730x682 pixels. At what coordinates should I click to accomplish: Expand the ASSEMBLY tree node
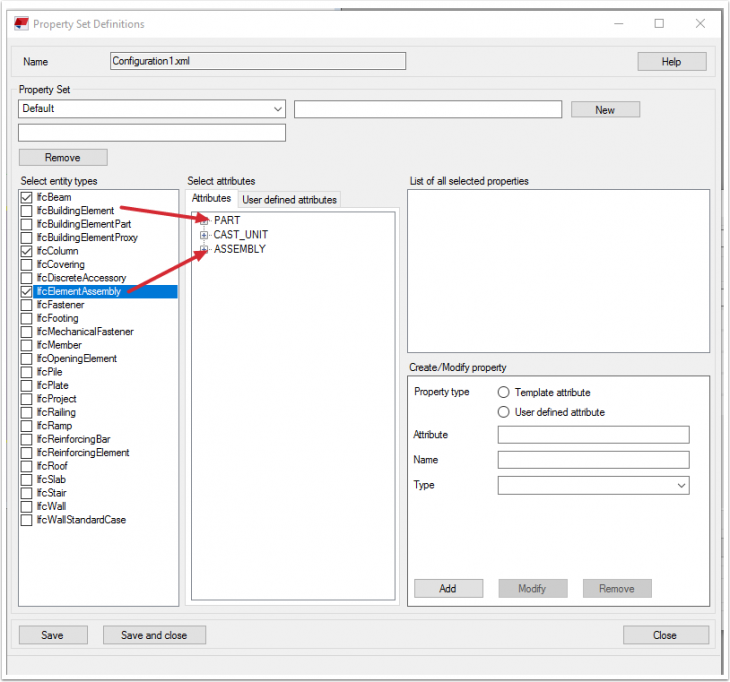pos(204,249)
